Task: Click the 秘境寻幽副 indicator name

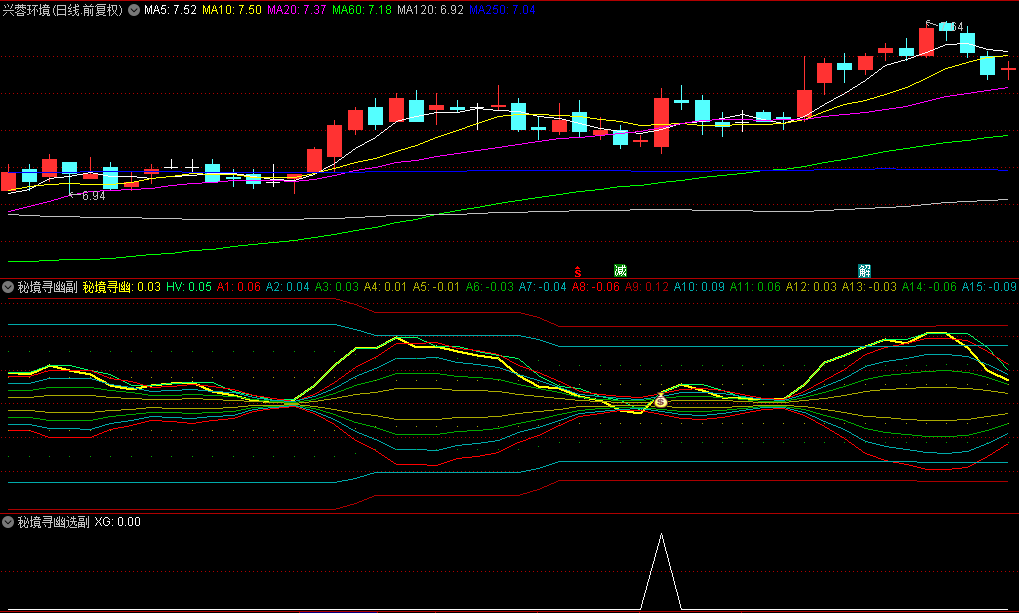Action: tap(47, 287)
